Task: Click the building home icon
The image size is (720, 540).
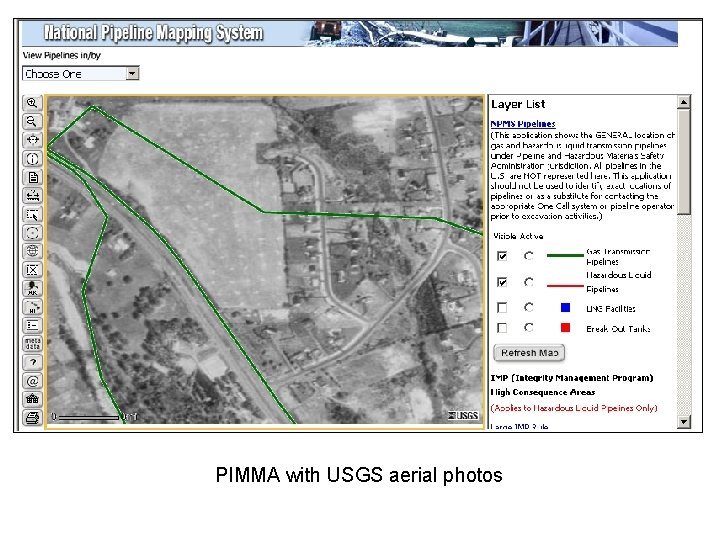Action: tap(32, 399)
